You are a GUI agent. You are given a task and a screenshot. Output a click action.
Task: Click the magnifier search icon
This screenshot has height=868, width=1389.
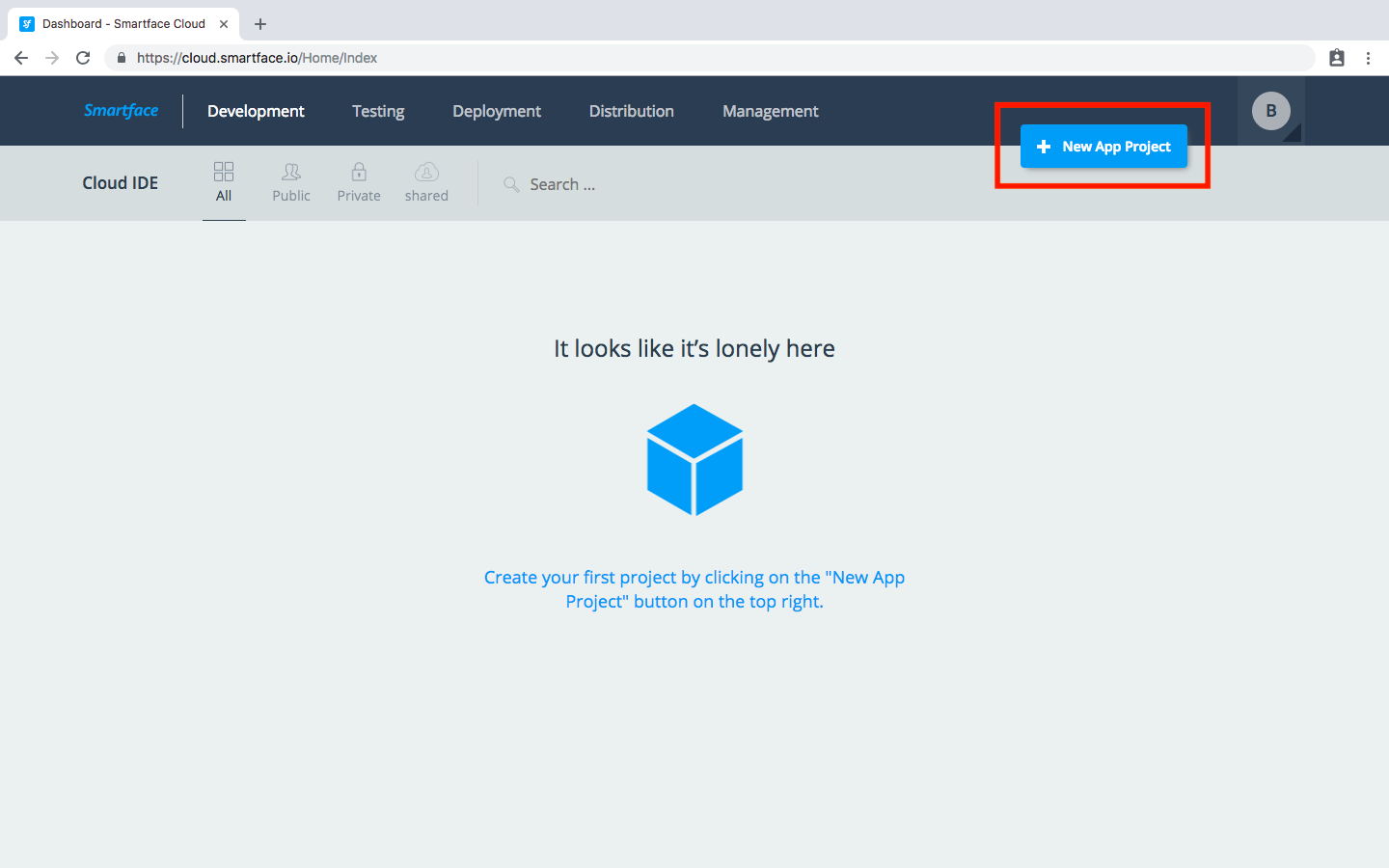tap(511, 184)
